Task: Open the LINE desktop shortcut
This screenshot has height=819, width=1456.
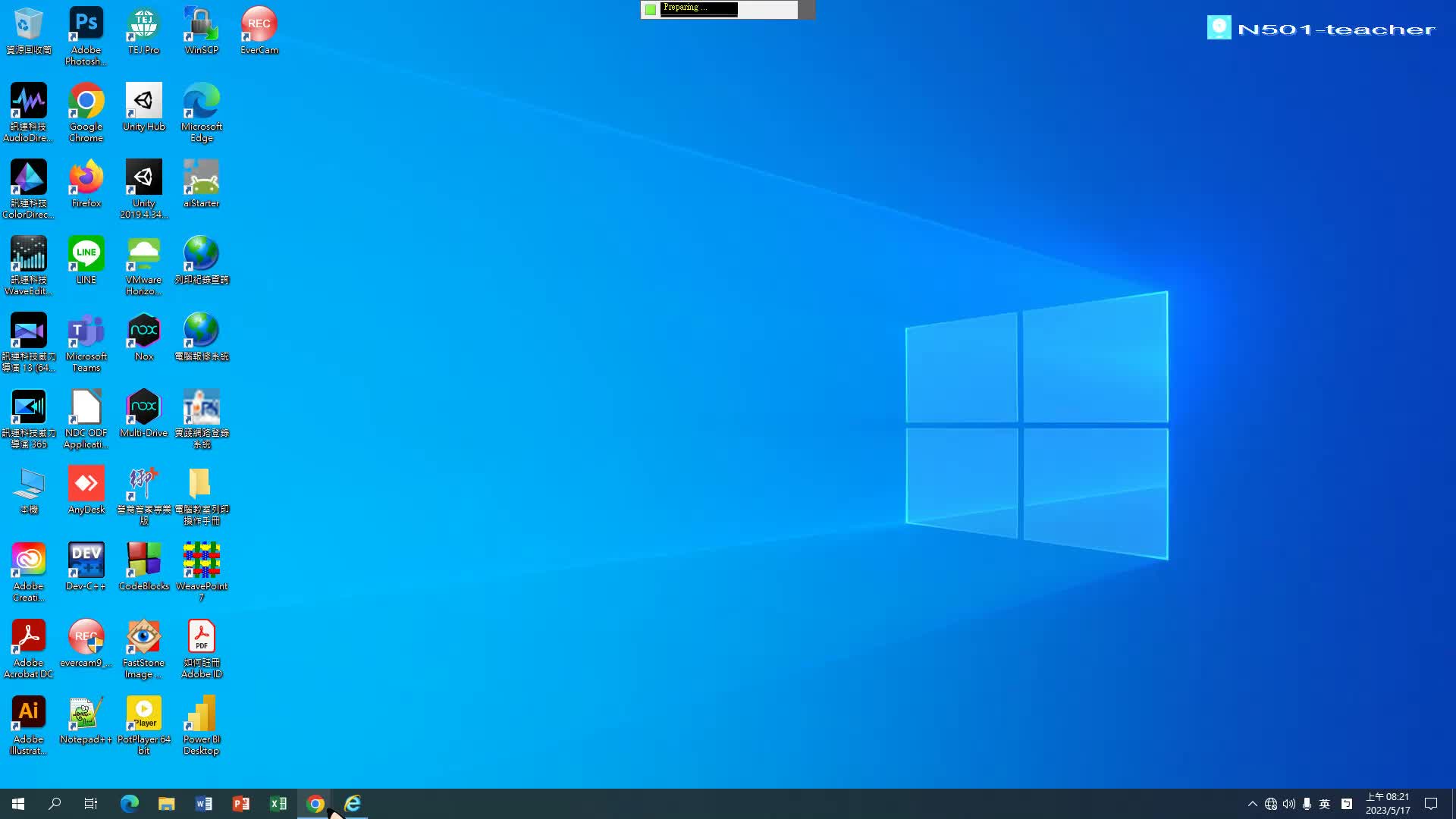Action: pos(86,261)
